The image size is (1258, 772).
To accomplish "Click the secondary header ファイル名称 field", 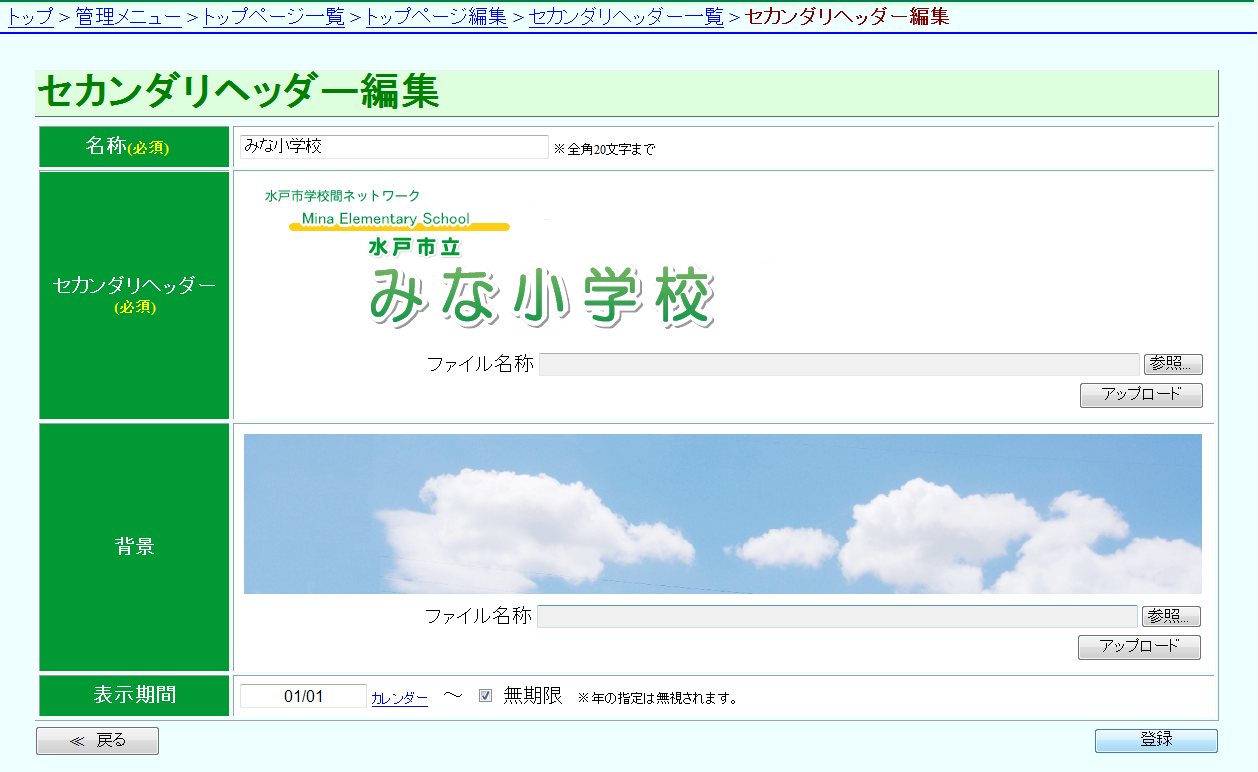I will tap(839, 364).
